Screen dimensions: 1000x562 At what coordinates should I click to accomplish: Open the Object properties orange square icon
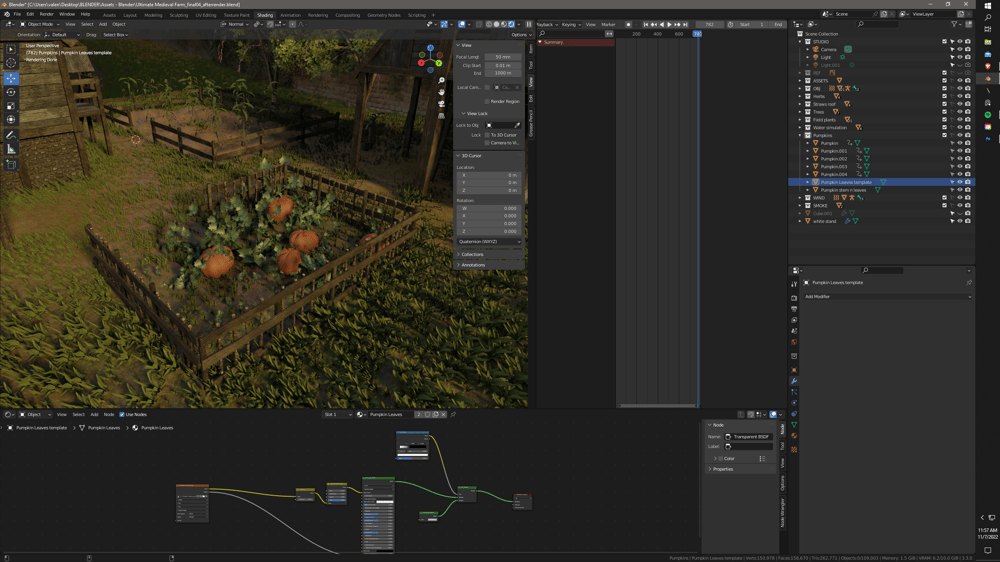pyautogui.click(x=794, y=370)
